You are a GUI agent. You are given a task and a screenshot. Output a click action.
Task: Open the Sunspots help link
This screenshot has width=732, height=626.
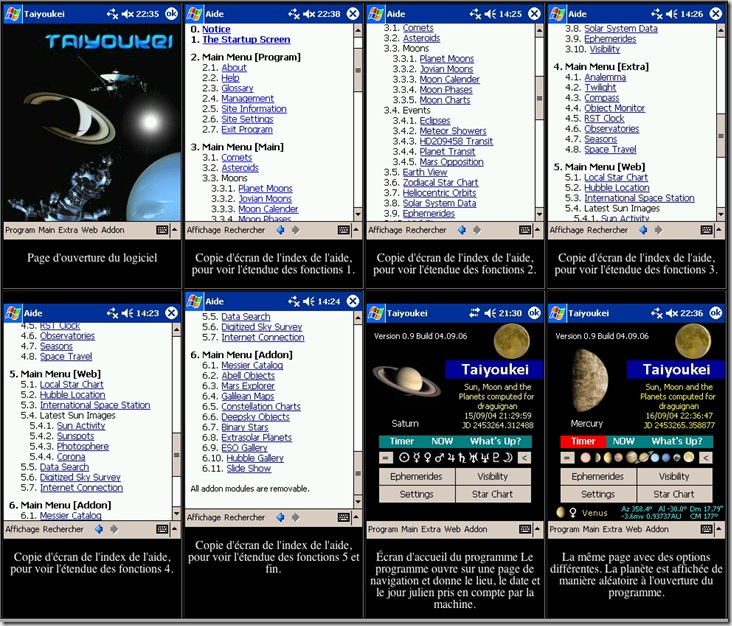75,436
